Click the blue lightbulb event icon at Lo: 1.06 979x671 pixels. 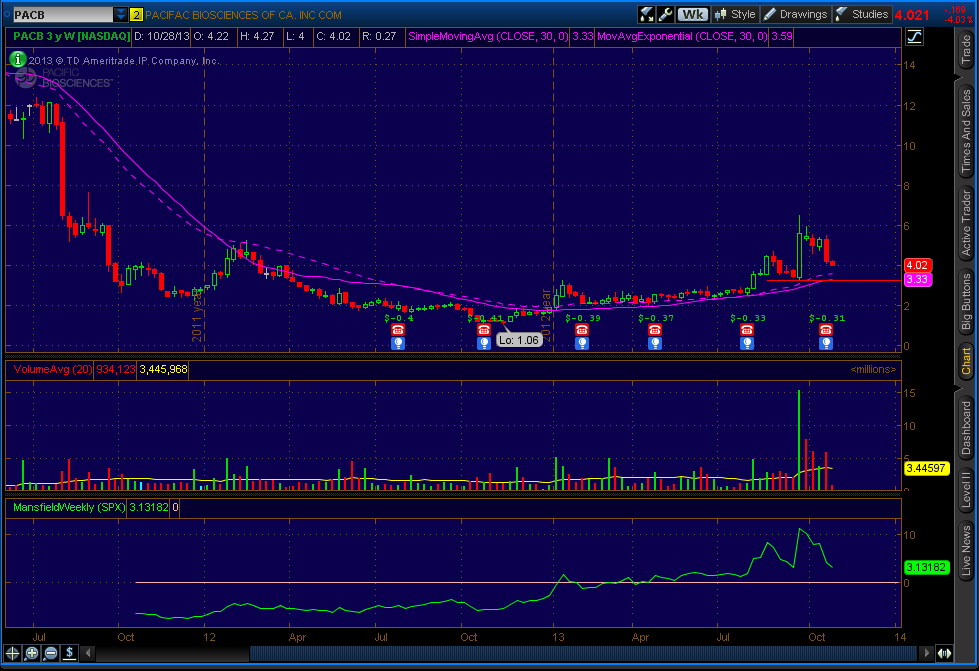pyautogui.click(x=478, y=342)
